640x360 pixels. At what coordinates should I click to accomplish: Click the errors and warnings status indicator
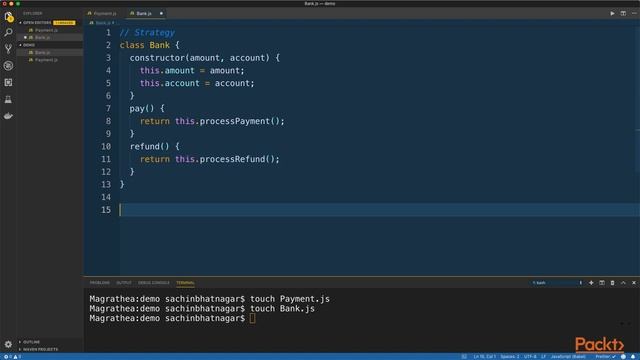pos(12,357)
